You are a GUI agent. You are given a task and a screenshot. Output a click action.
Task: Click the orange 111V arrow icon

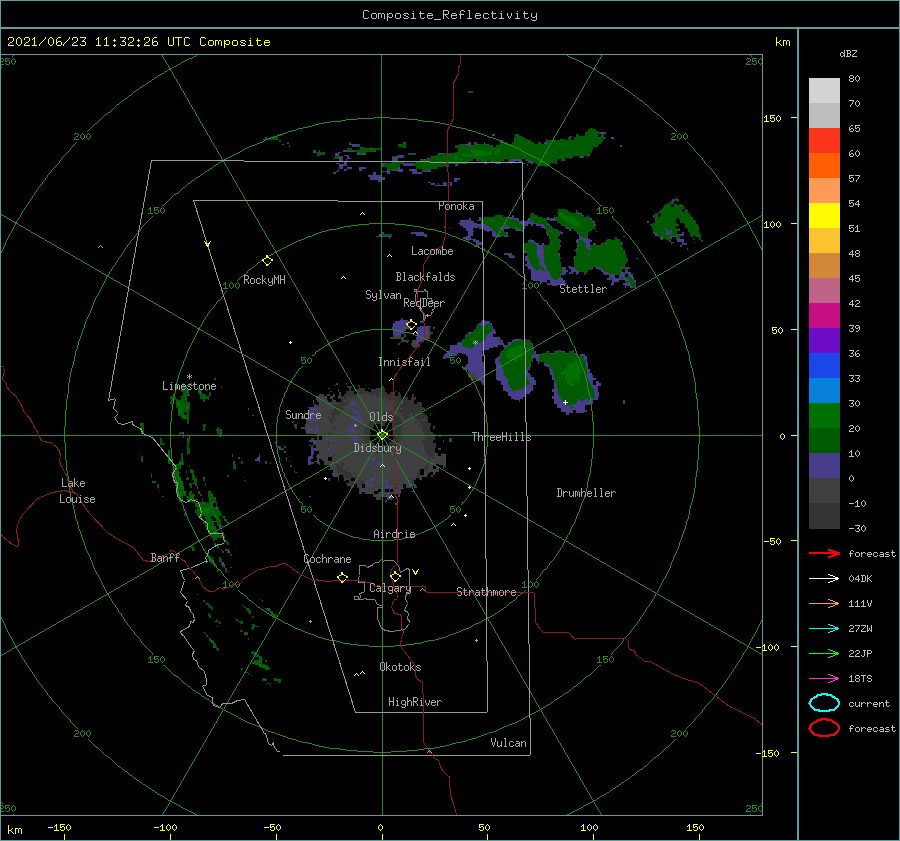pyautogui.click(x=824, y=603)
